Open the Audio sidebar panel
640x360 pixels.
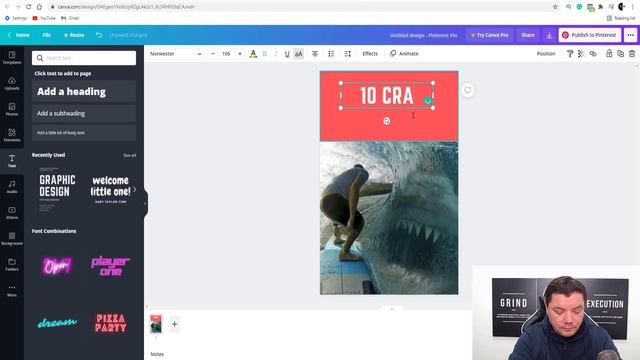click(x=12, y=187)
